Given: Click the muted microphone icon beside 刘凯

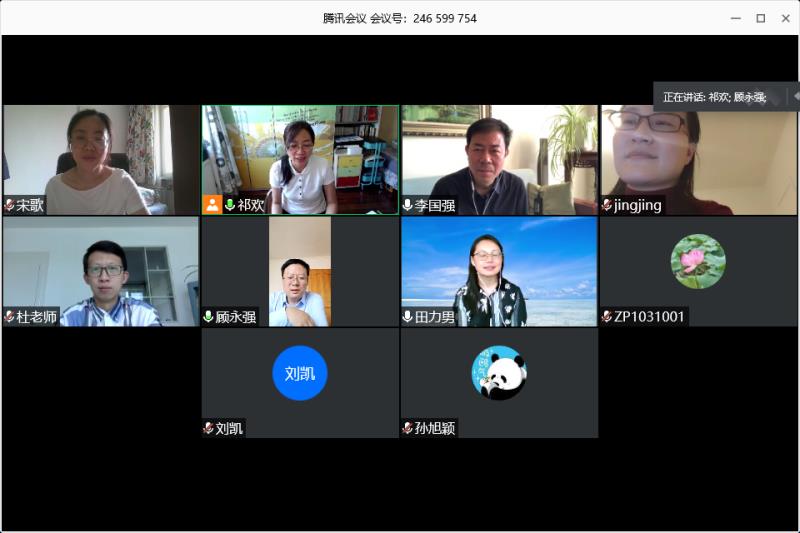Looking at the screenshot, I should point(208,428).
